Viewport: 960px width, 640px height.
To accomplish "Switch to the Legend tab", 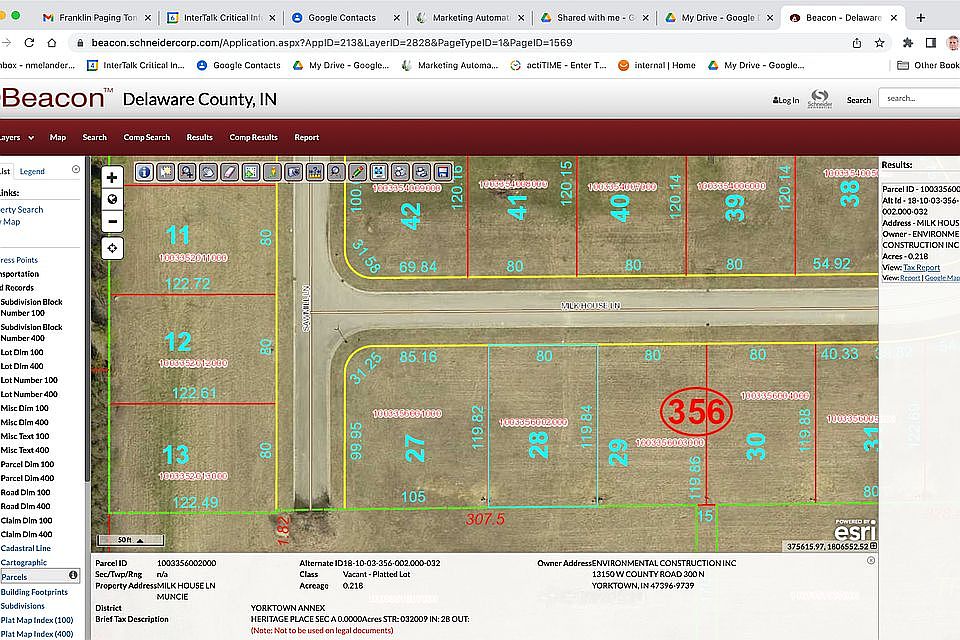I will (32, 171).
